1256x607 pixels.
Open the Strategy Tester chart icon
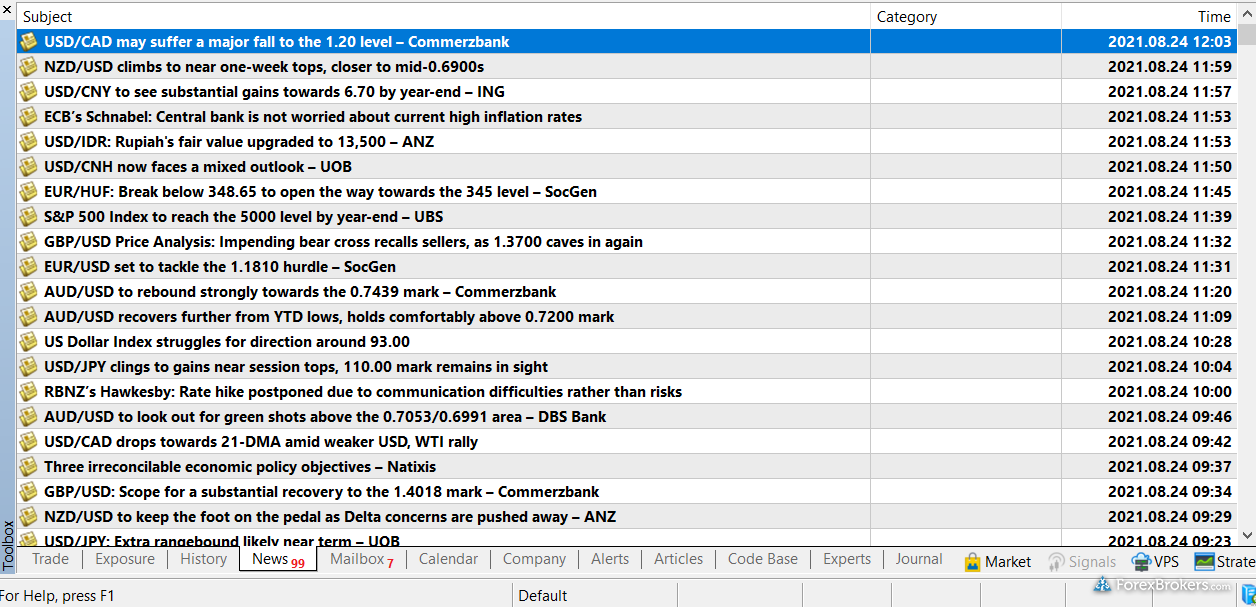tap(1204, 561)
